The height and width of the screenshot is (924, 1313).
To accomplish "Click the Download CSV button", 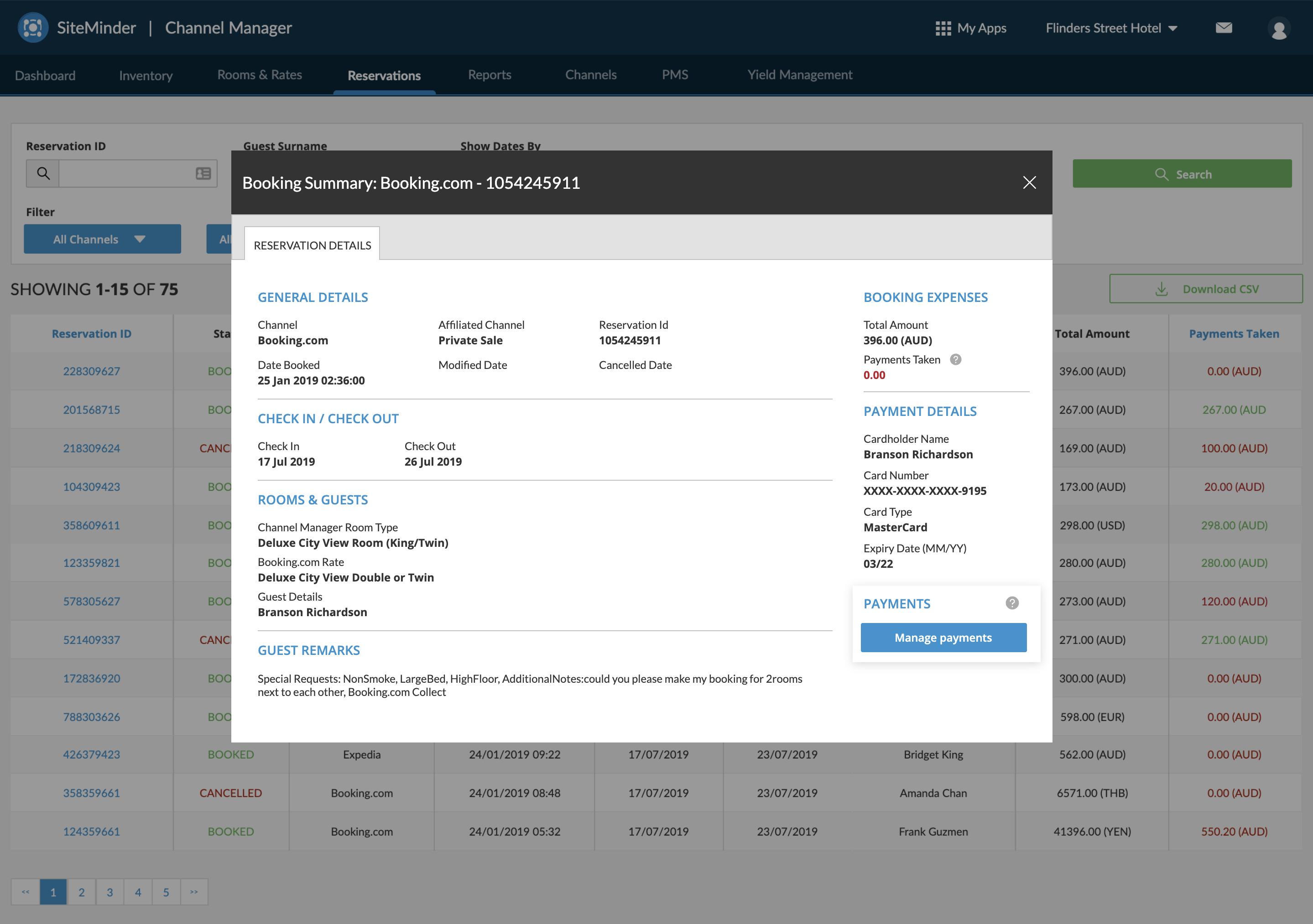I will (1206, 289).
